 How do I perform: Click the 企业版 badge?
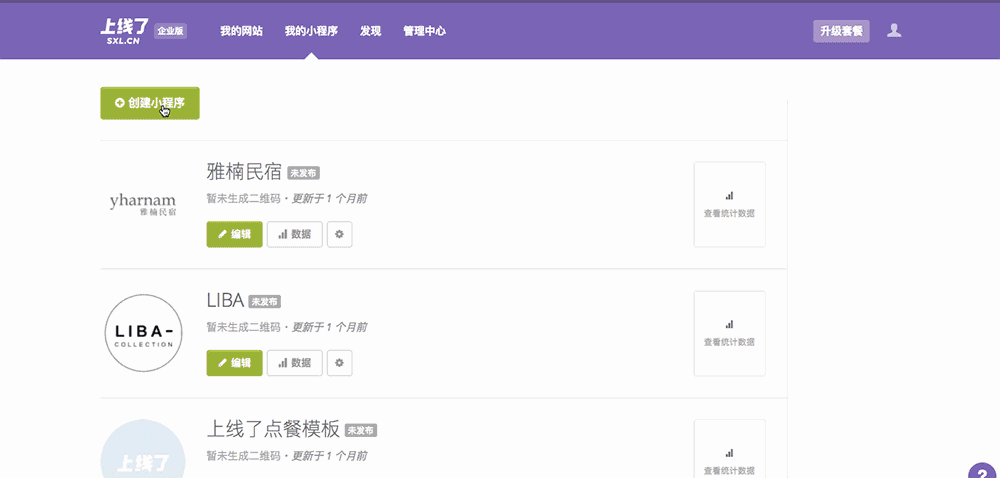170,31
